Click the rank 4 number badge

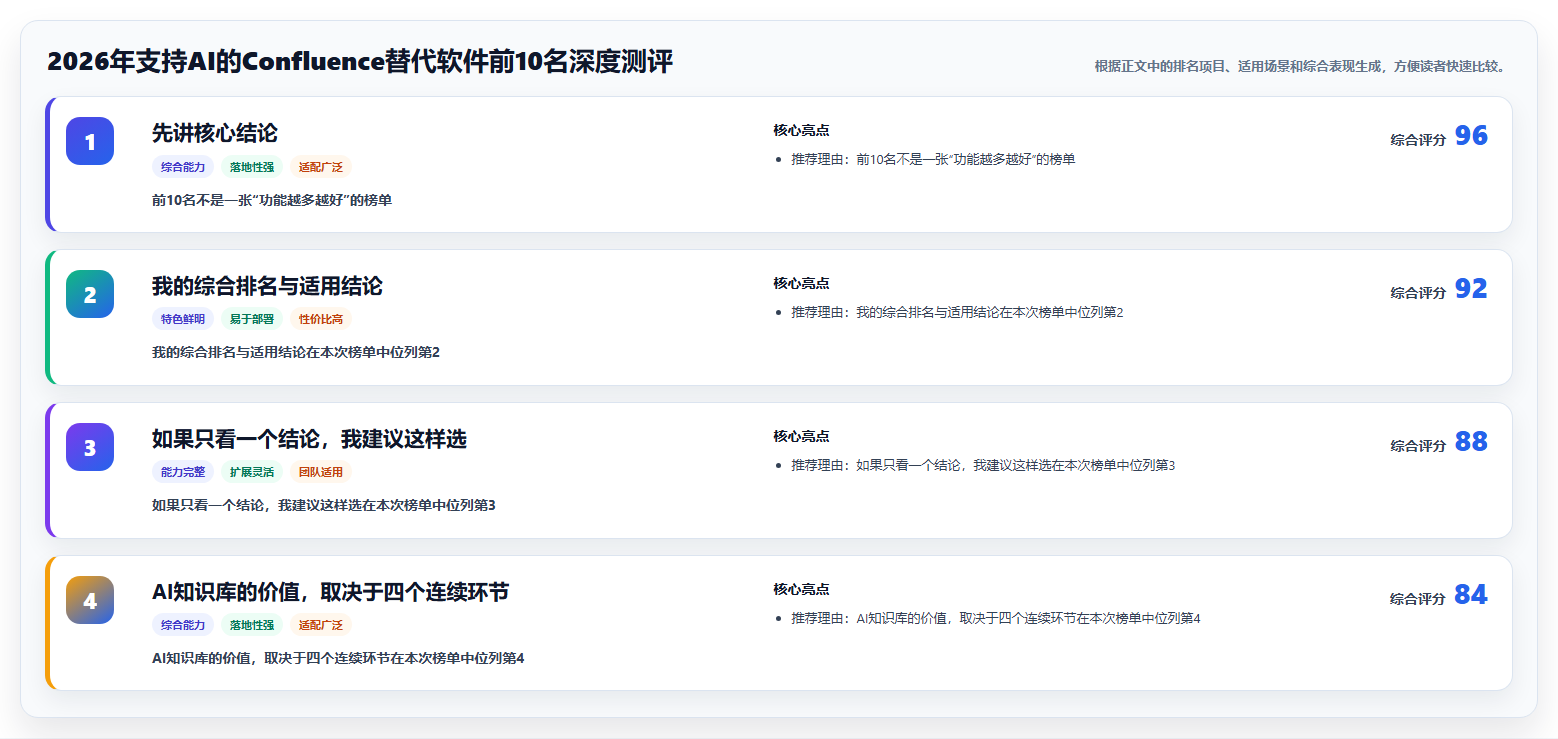pyautogui.click(x=90, y=600)
